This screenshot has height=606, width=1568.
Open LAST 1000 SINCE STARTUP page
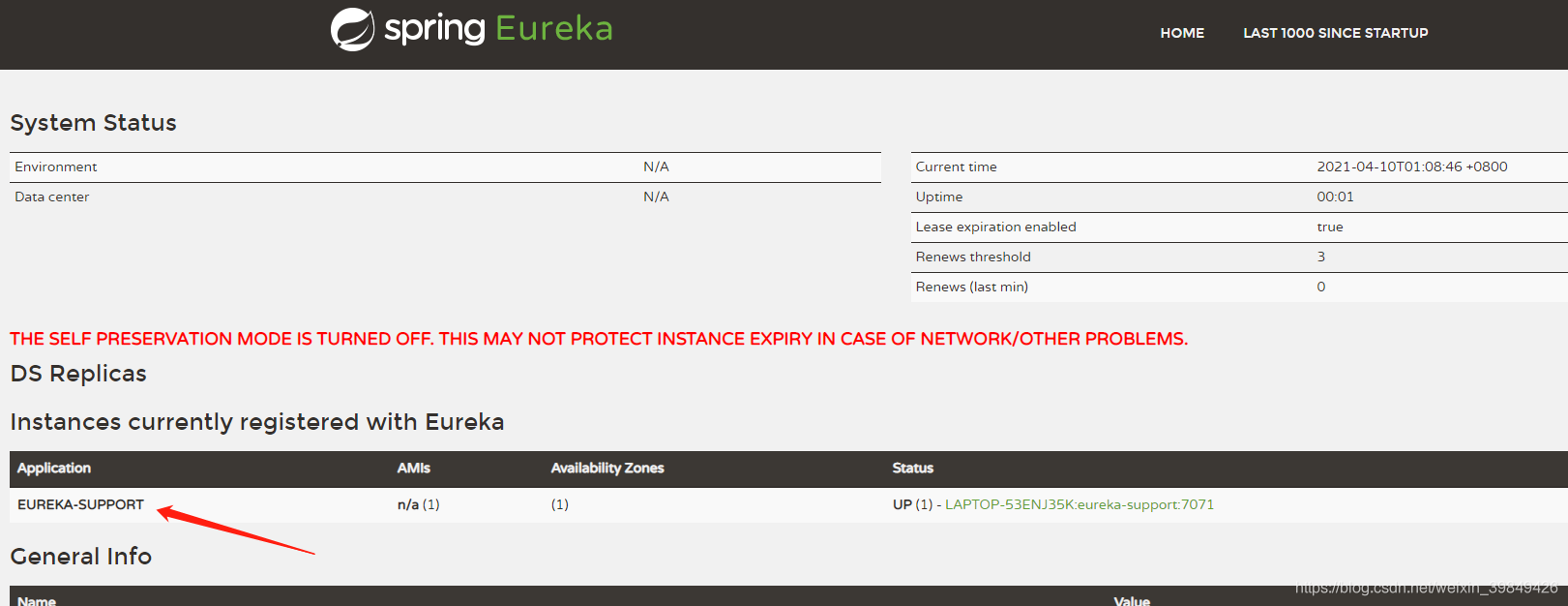tap(1335, 33)
